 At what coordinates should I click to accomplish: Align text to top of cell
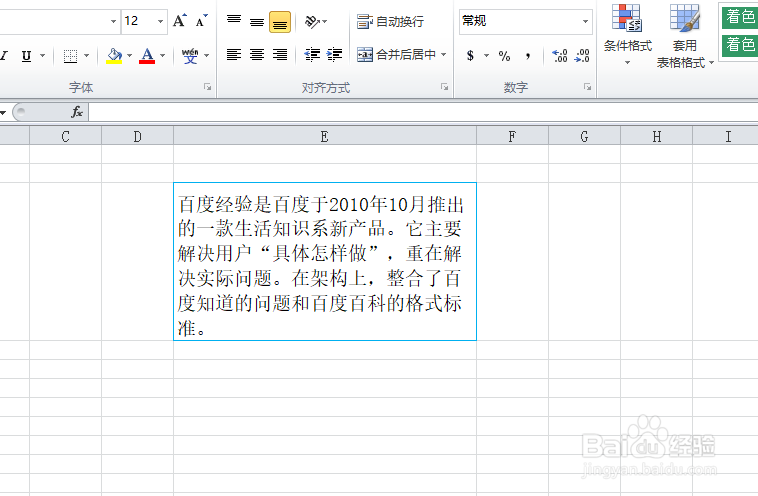click(234, 21)
